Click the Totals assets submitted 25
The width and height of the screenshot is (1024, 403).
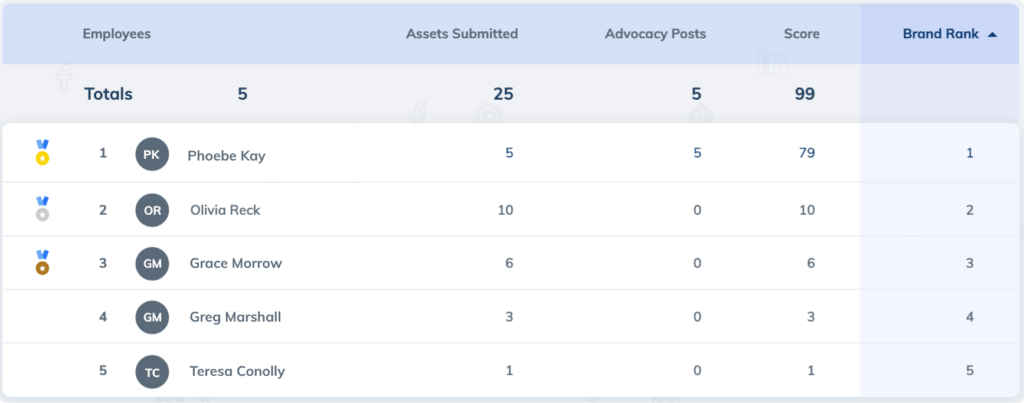(x=503, y=94)
